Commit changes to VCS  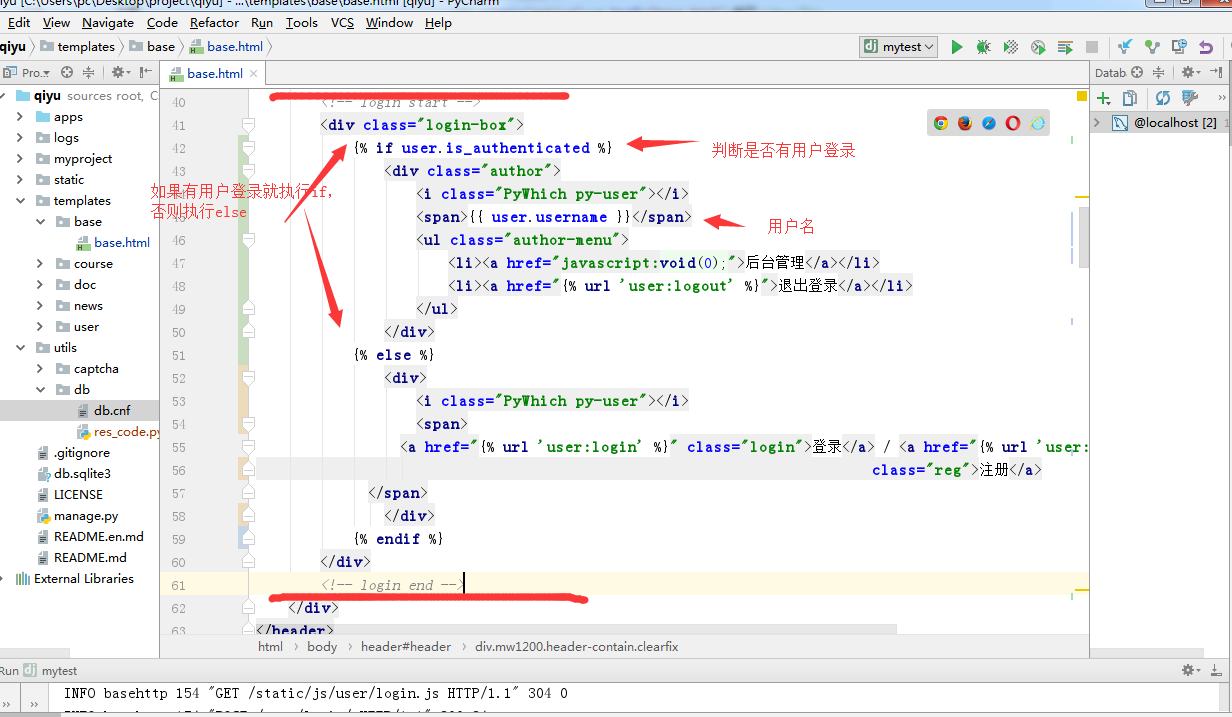tap(1152, 47)
